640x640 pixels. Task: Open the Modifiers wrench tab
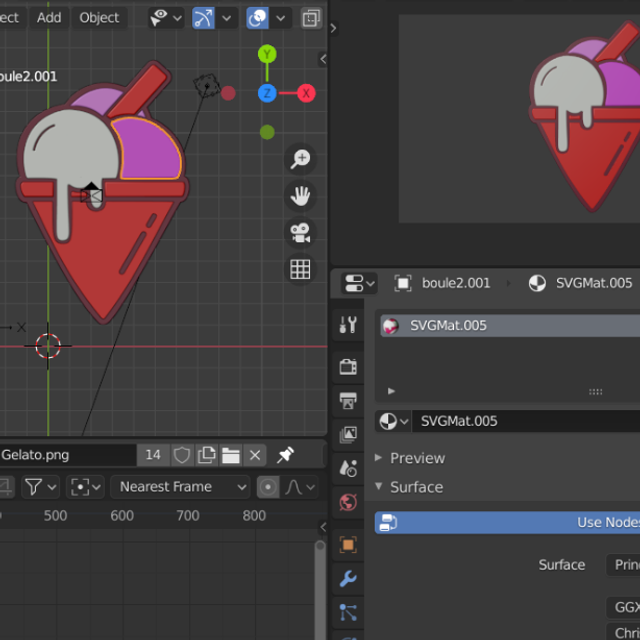point(348,578)
